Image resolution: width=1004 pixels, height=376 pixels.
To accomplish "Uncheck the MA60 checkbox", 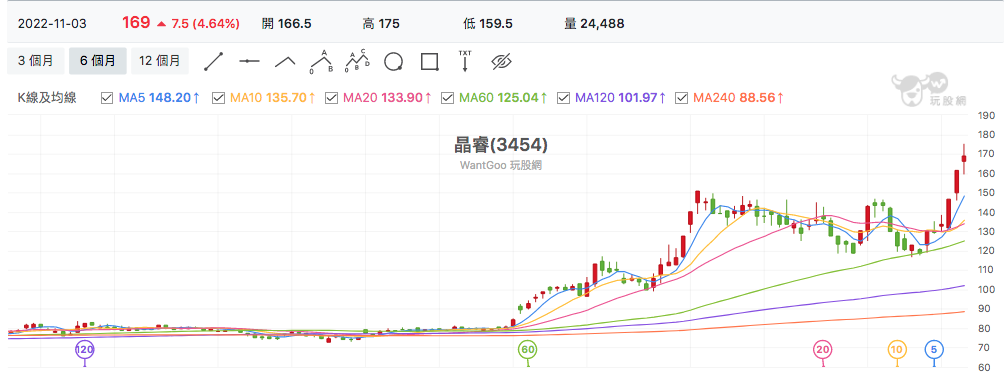I will click(448, 98).
